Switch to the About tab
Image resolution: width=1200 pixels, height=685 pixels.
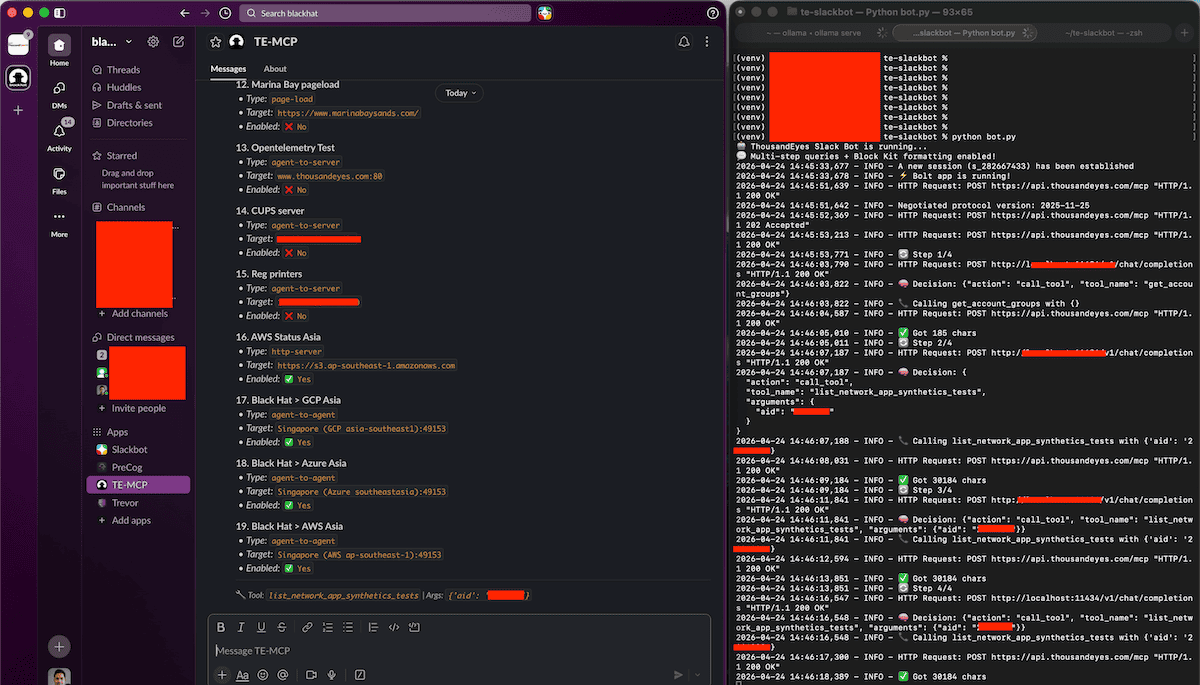tap(275, 69)
